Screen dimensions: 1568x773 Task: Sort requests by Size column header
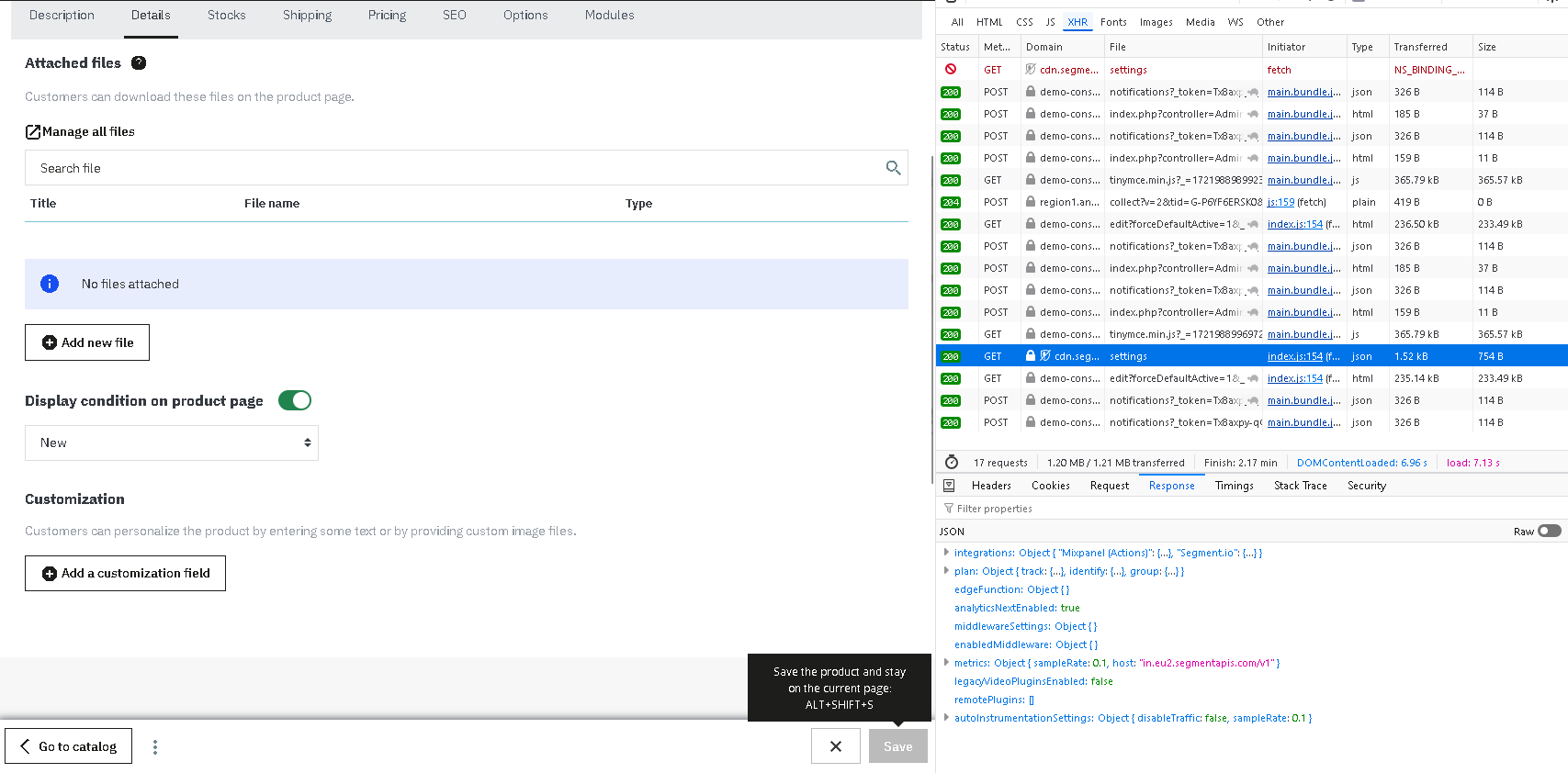(1519, 47)
